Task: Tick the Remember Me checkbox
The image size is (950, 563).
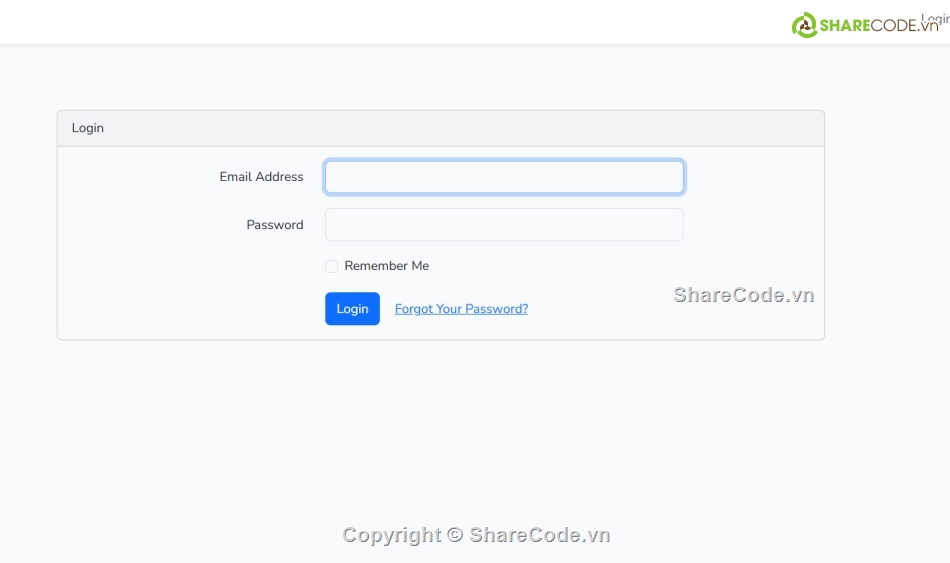Action: coord(331,266)
